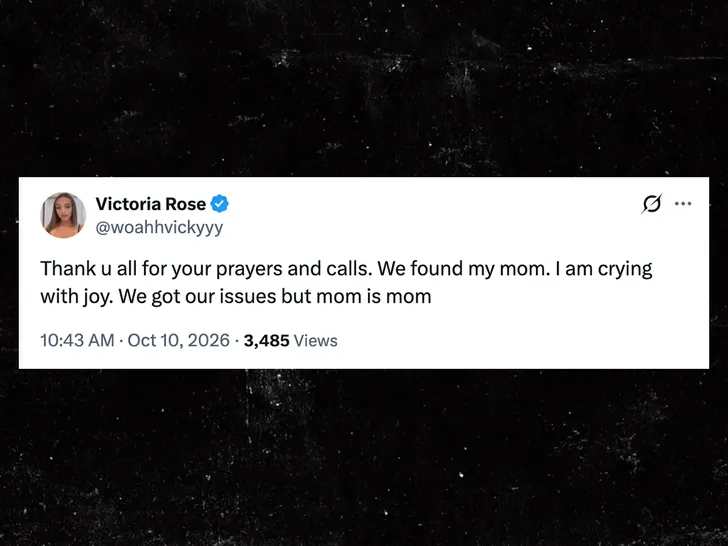Open the Victoria Rose display name link
Viewport: 728px width, 546px height.
tap(150, 204)
